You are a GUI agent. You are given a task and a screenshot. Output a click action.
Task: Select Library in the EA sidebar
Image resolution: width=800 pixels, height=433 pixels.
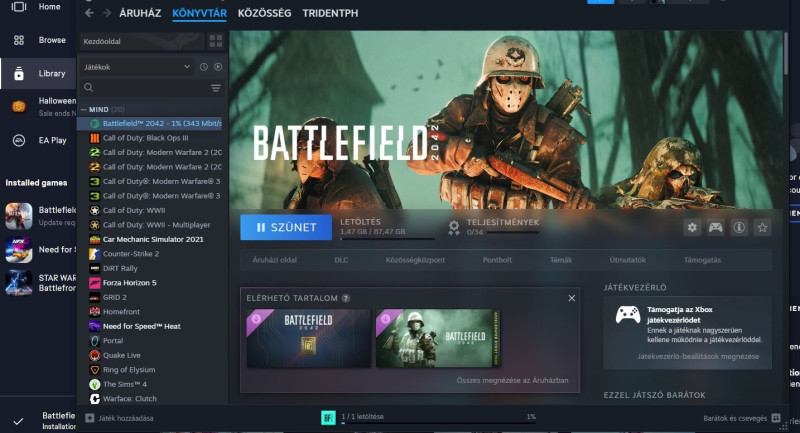pyautogui.click(x=38, y=73)
